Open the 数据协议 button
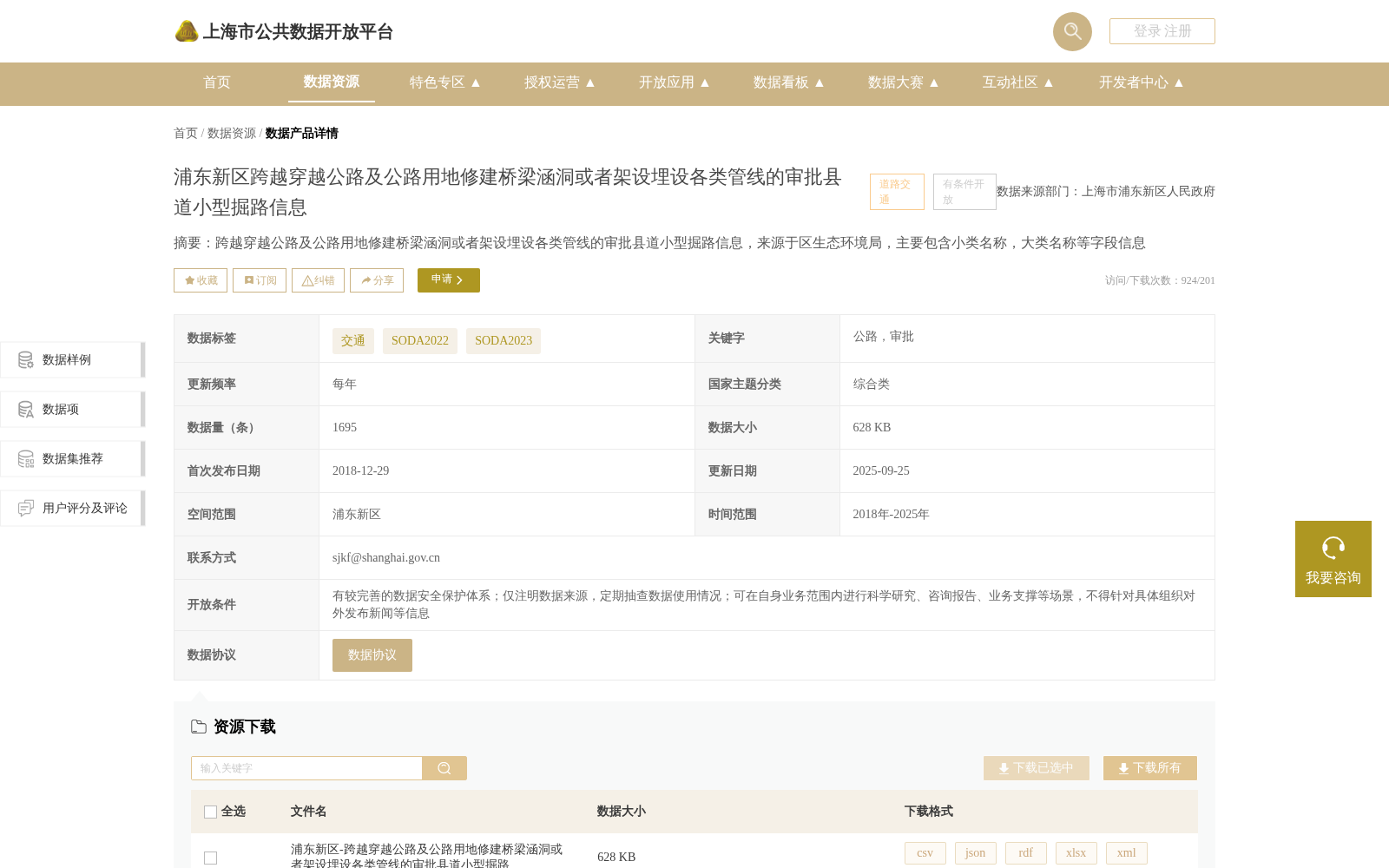The image size is (1389, 868). pyautogui.click(x=372, y=655)
